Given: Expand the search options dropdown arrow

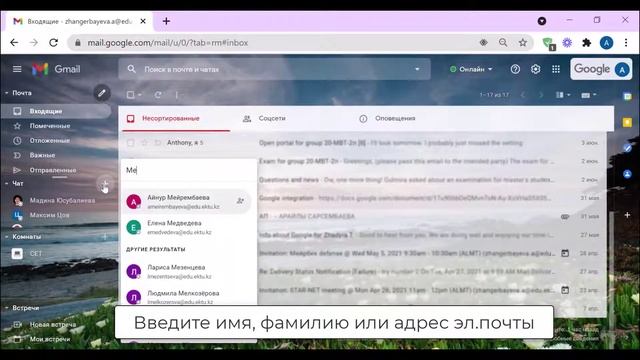Looking at the screenshot, I should click(417, 69).
